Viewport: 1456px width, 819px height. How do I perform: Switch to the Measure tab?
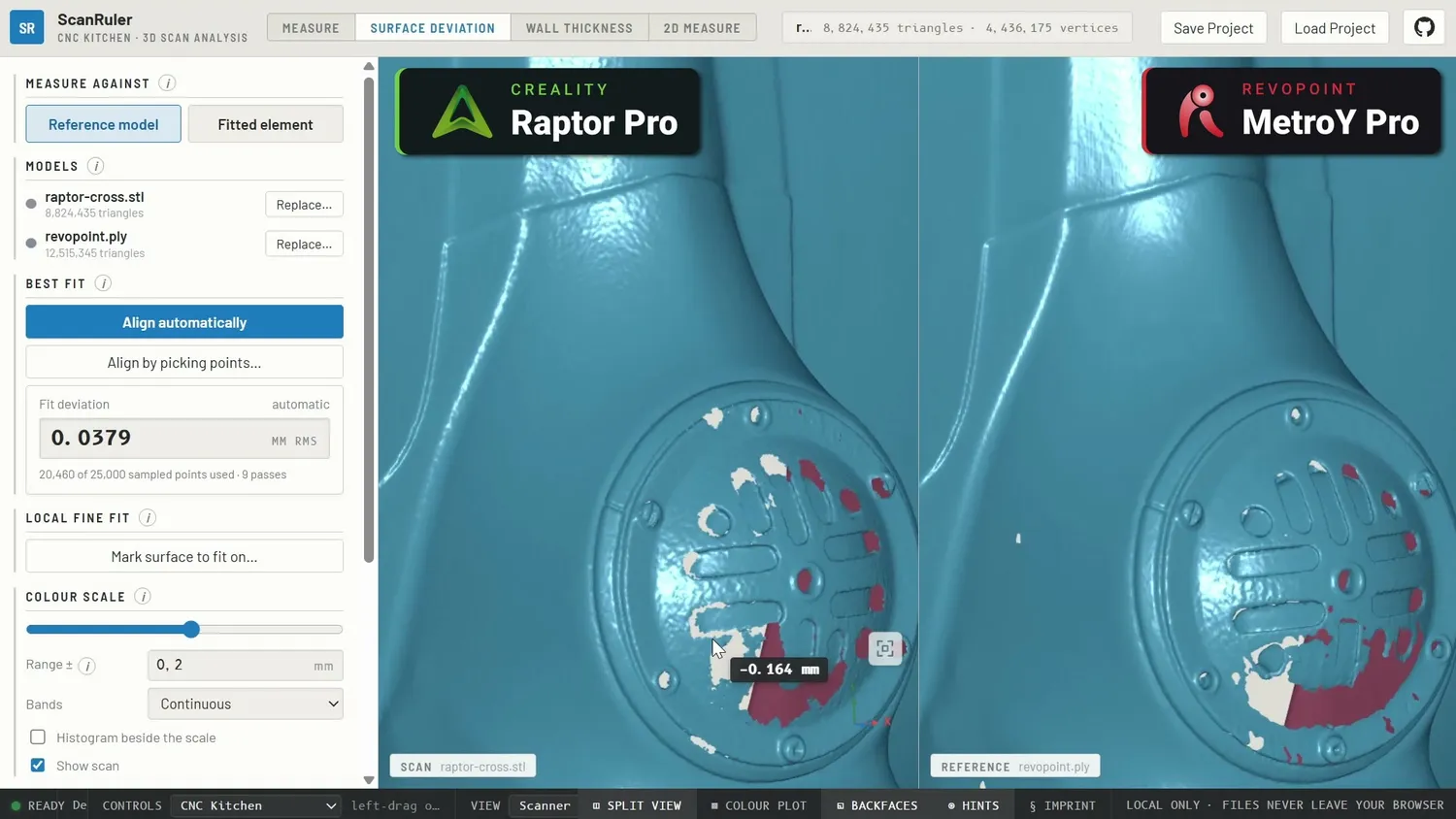click(311, 28)
